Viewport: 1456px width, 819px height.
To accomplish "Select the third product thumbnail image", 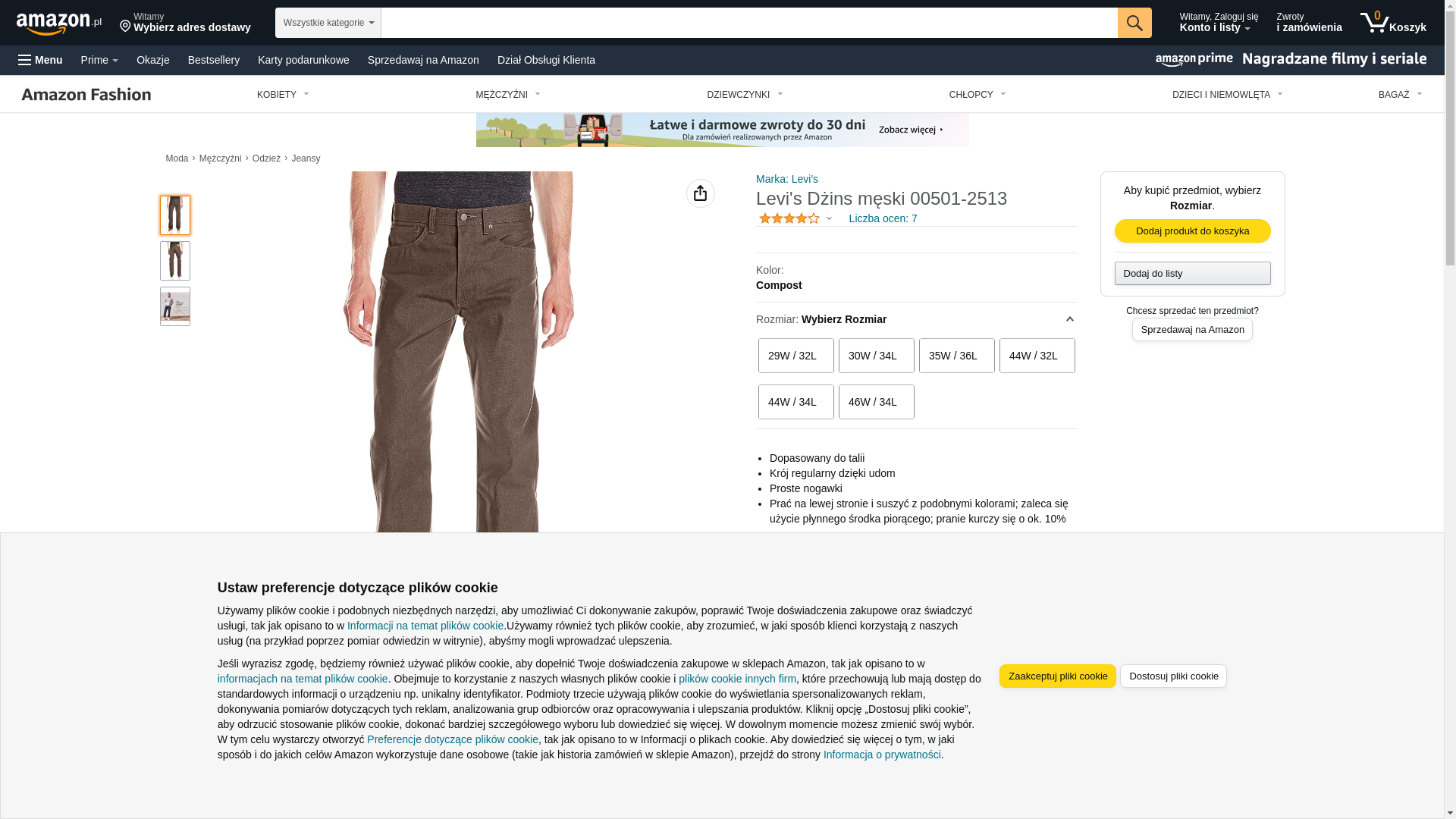I will point(175,306).
